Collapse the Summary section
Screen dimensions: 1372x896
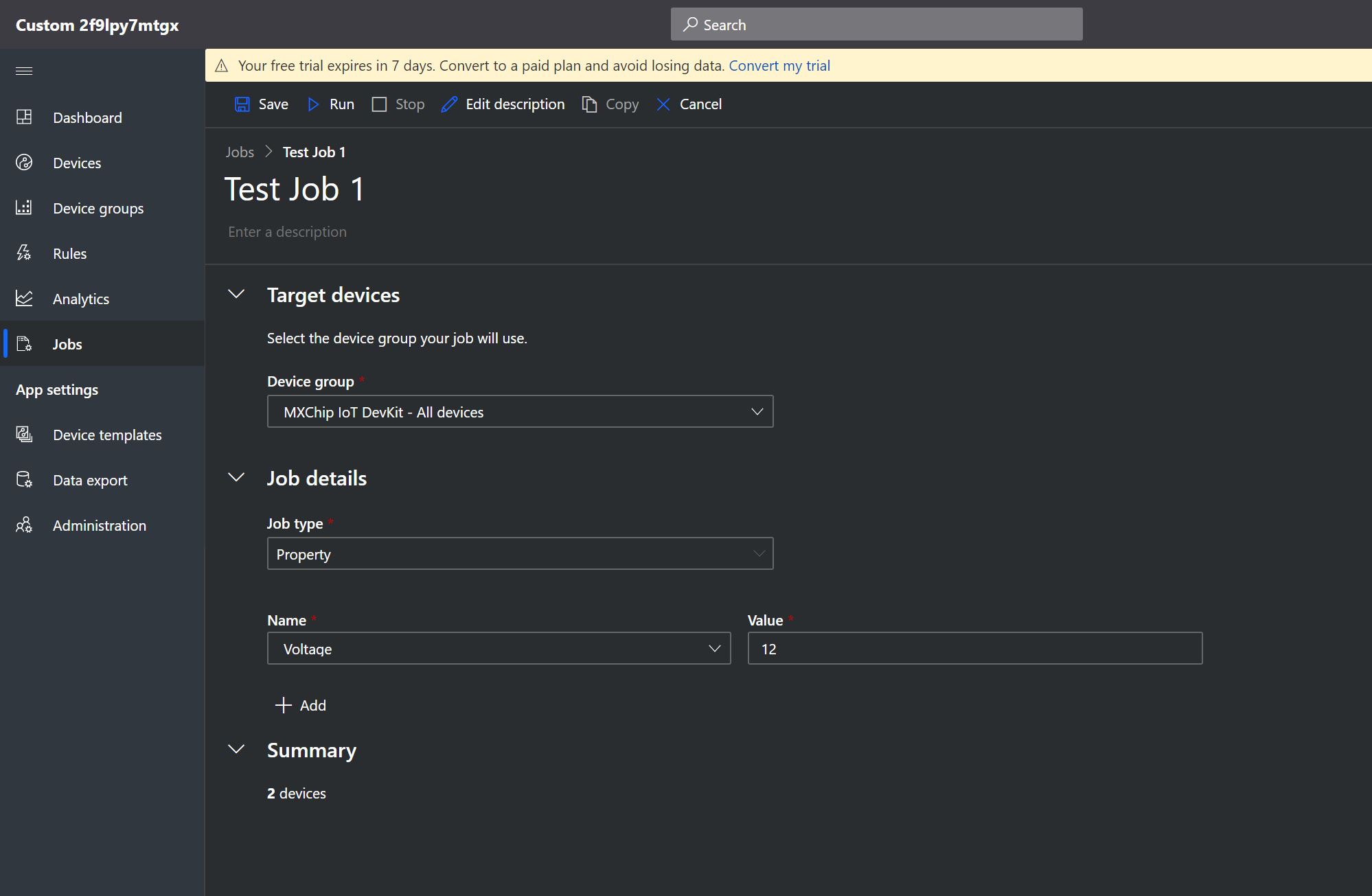[236, 750]
